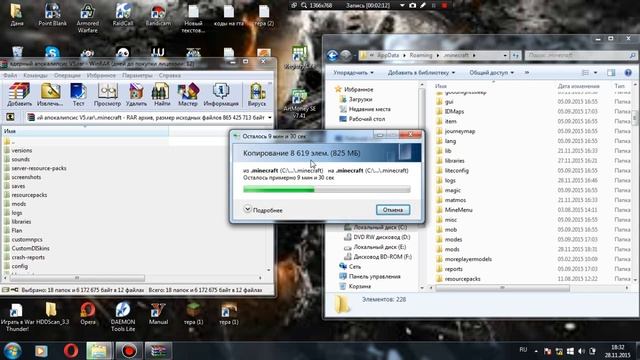Open Общий доступ dropdown
This screenshot has height=360, width=640.
(x=491, y=73)
